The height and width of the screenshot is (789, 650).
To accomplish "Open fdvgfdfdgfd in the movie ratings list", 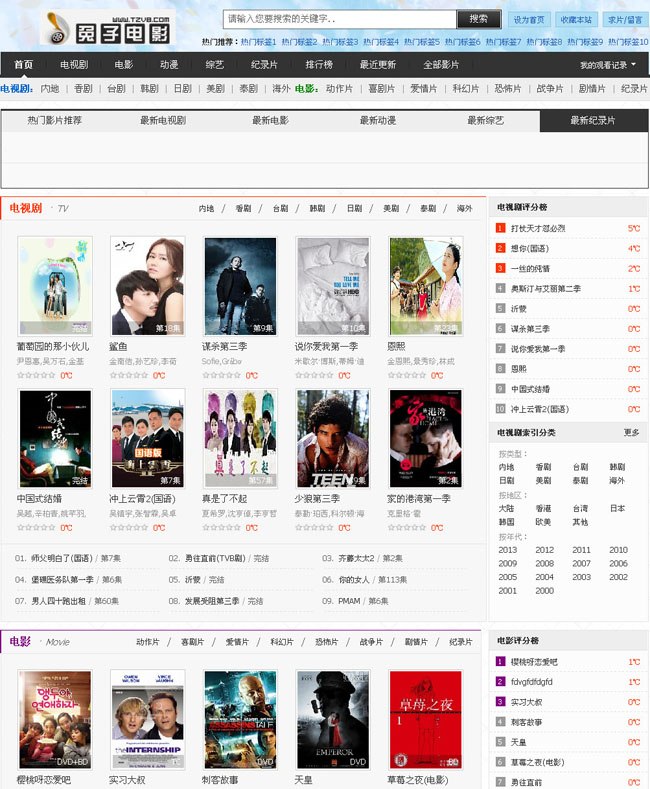I will (x=532, y=682).
